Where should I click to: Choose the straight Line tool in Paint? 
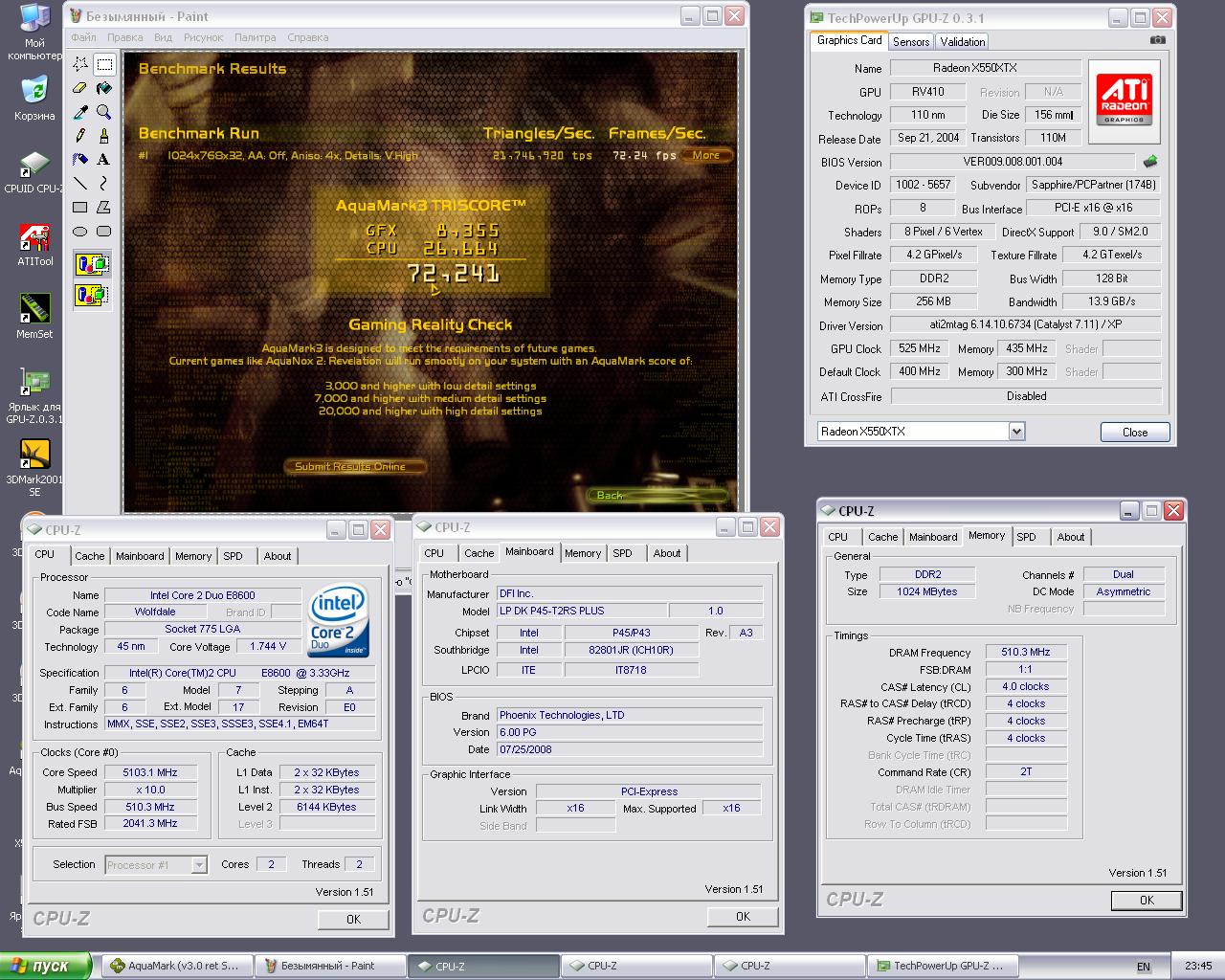point(80,183)
